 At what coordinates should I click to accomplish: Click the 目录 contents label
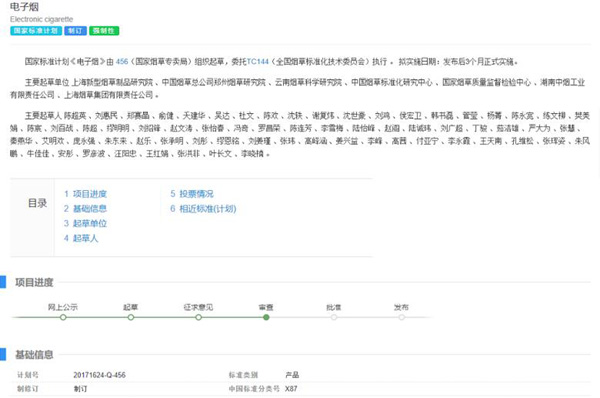pyautogui.click(x=38, y=203)
